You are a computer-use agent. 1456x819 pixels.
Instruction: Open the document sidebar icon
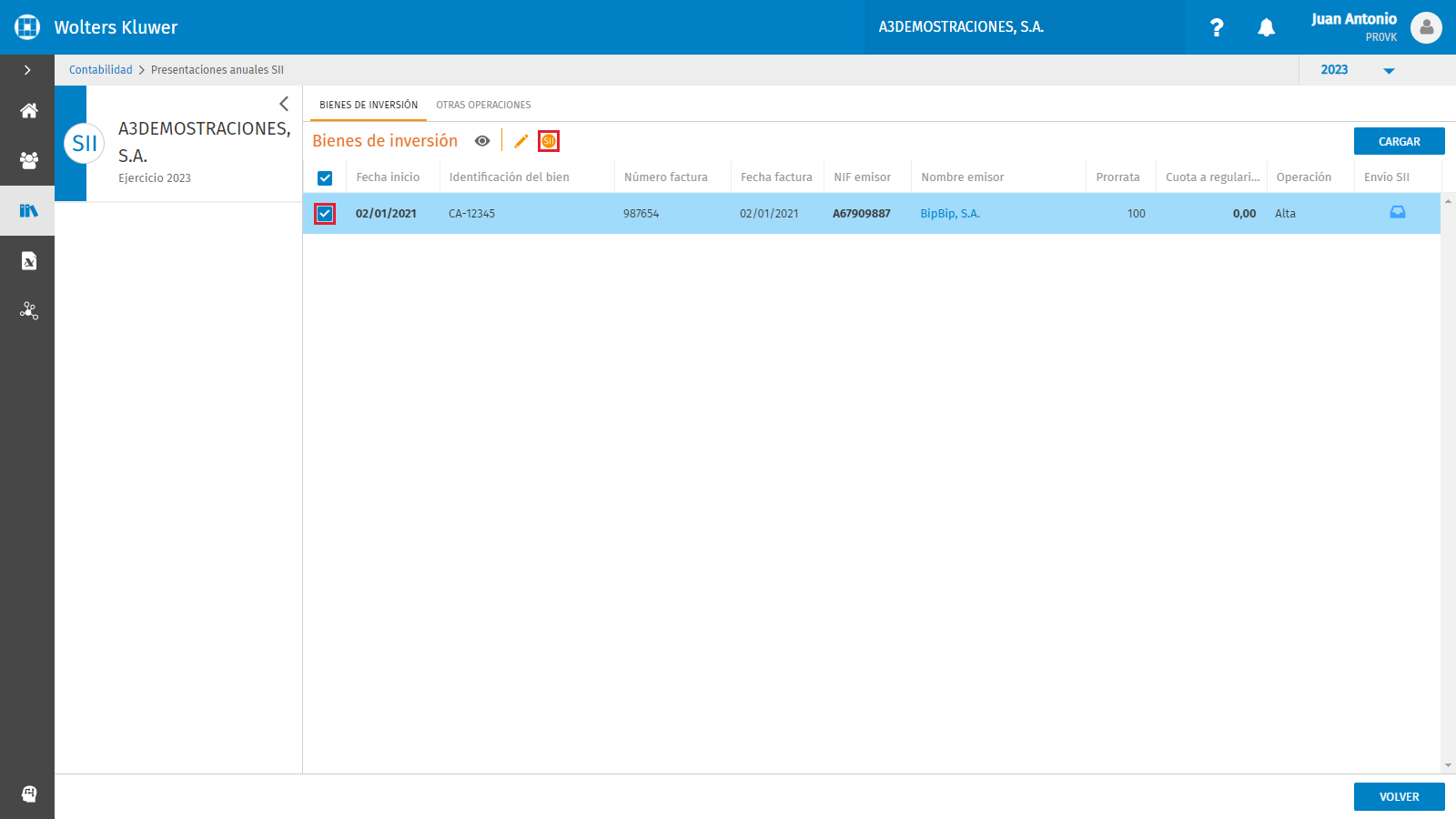point(29,261)
